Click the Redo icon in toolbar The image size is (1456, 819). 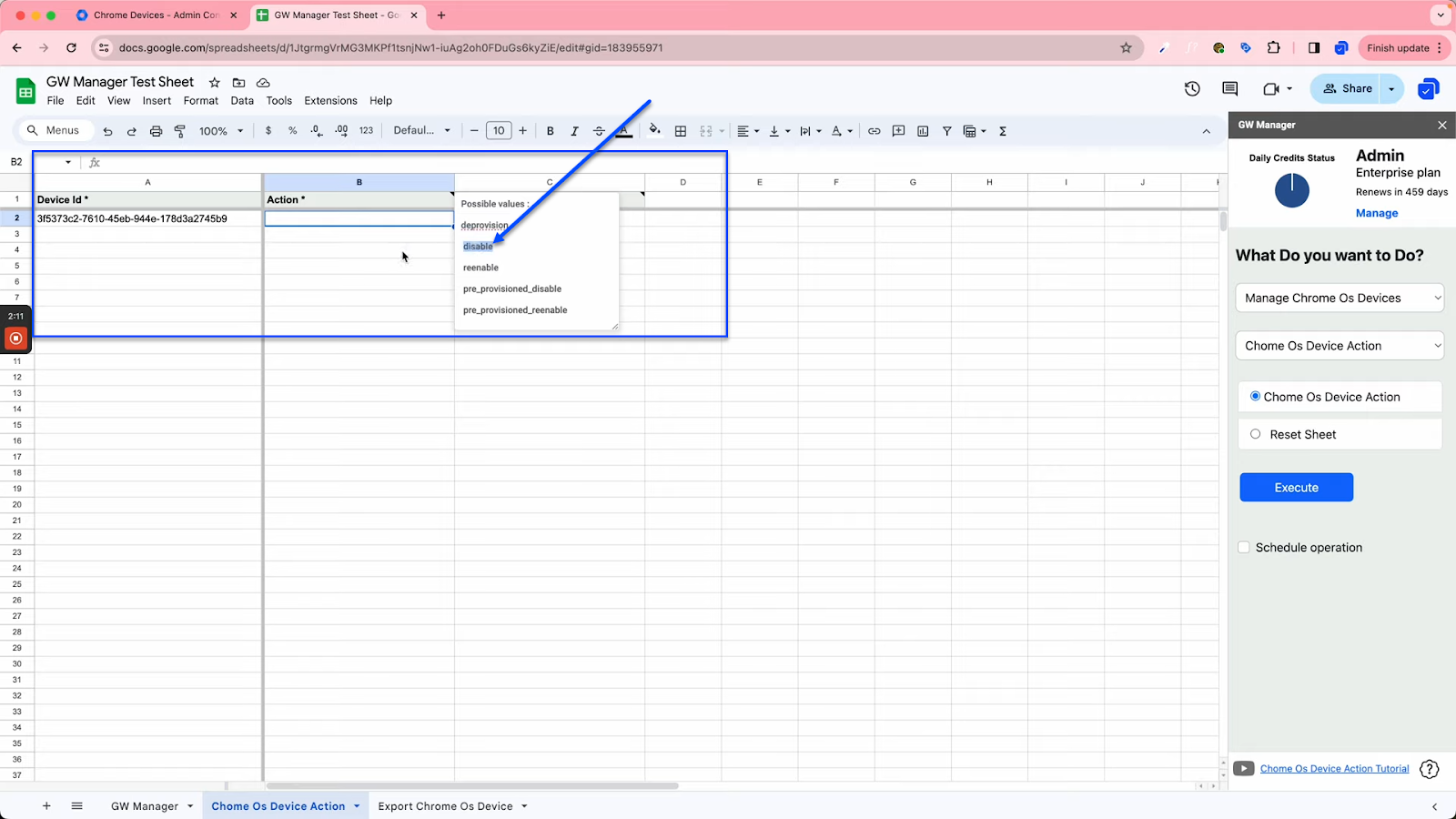pos(131,131)
